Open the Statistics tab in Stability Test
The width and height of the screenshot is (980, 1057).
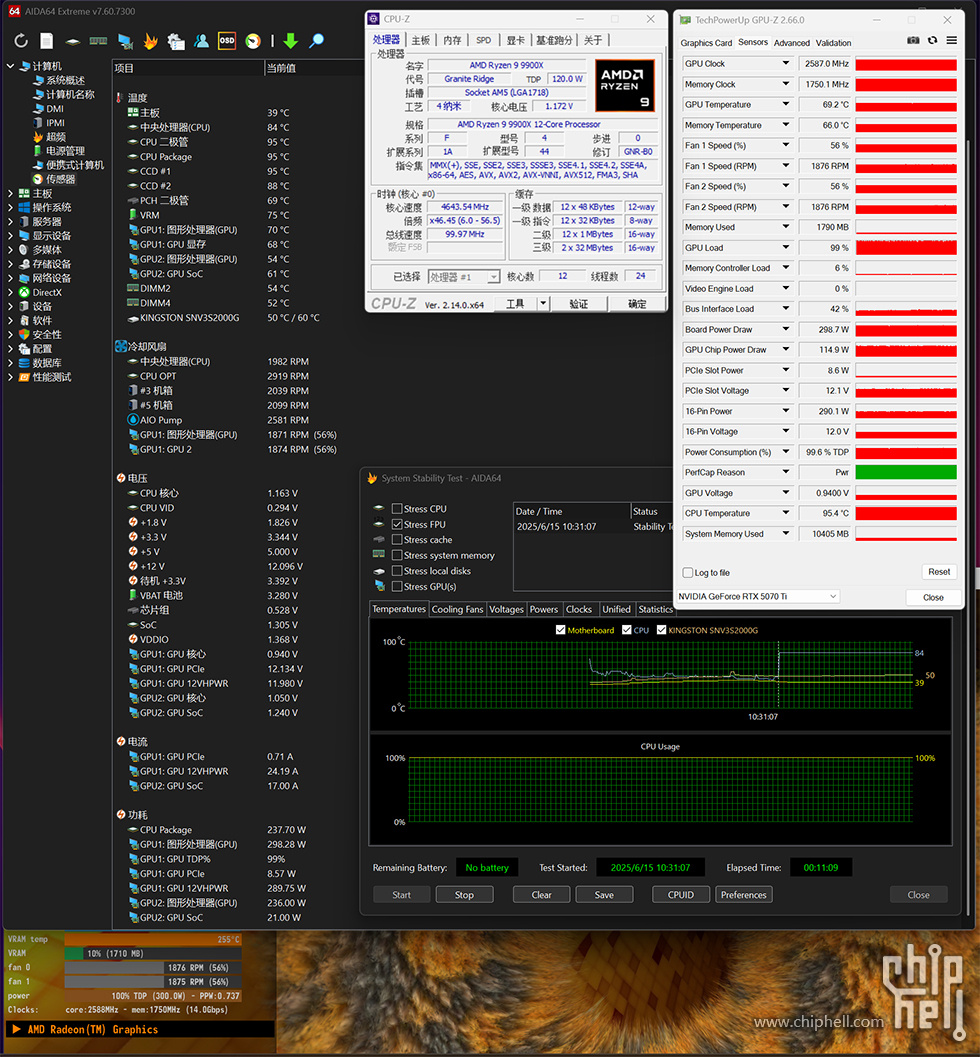(x=656, y=609)
